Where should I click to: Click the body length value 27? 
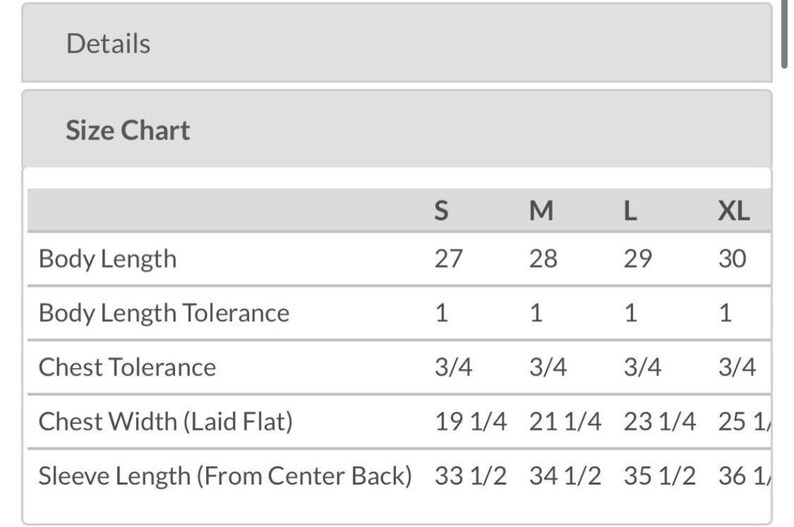coord(448,259)
